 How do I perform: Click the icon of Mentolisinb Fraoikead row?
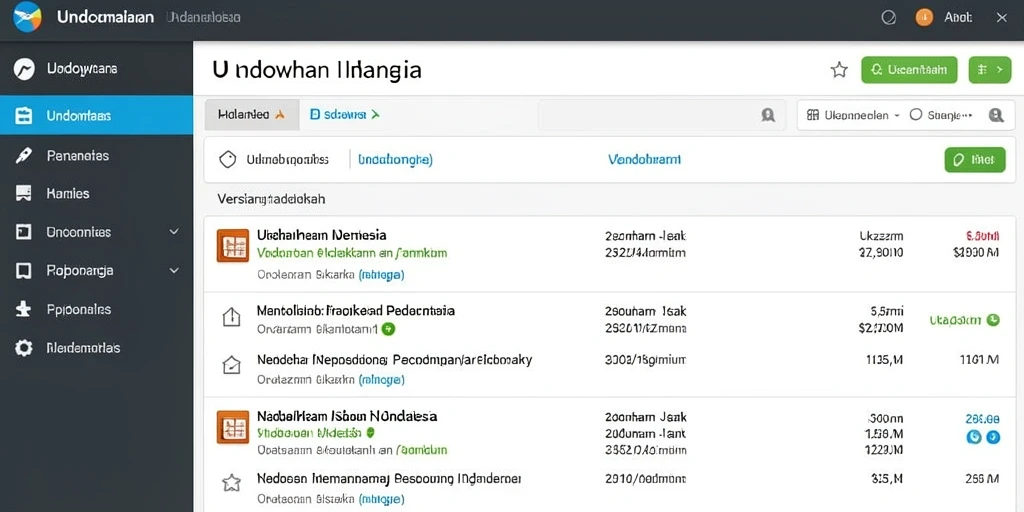point(231,318)
